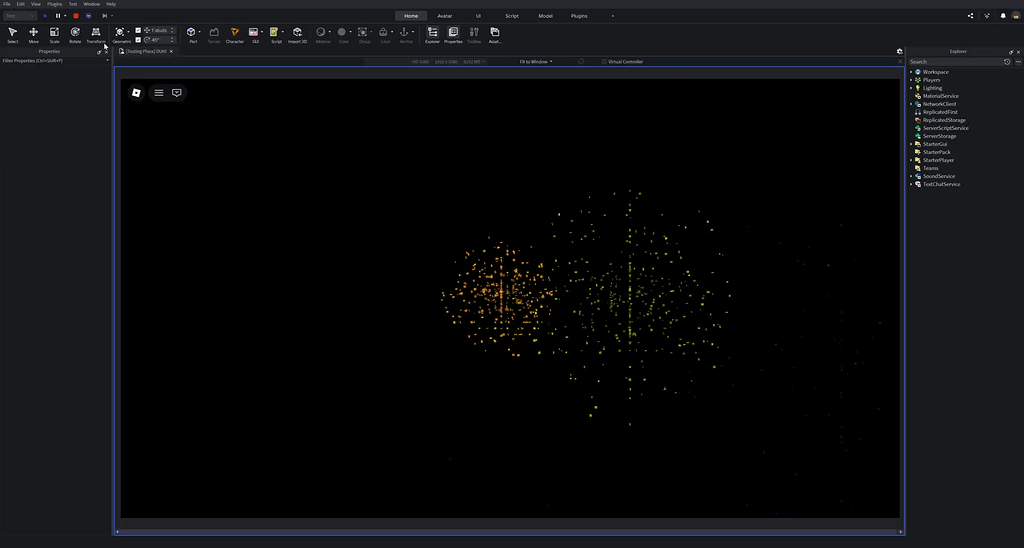1024x548 pixels.
Task: Open the Material picker
Action: pos(321,35)
